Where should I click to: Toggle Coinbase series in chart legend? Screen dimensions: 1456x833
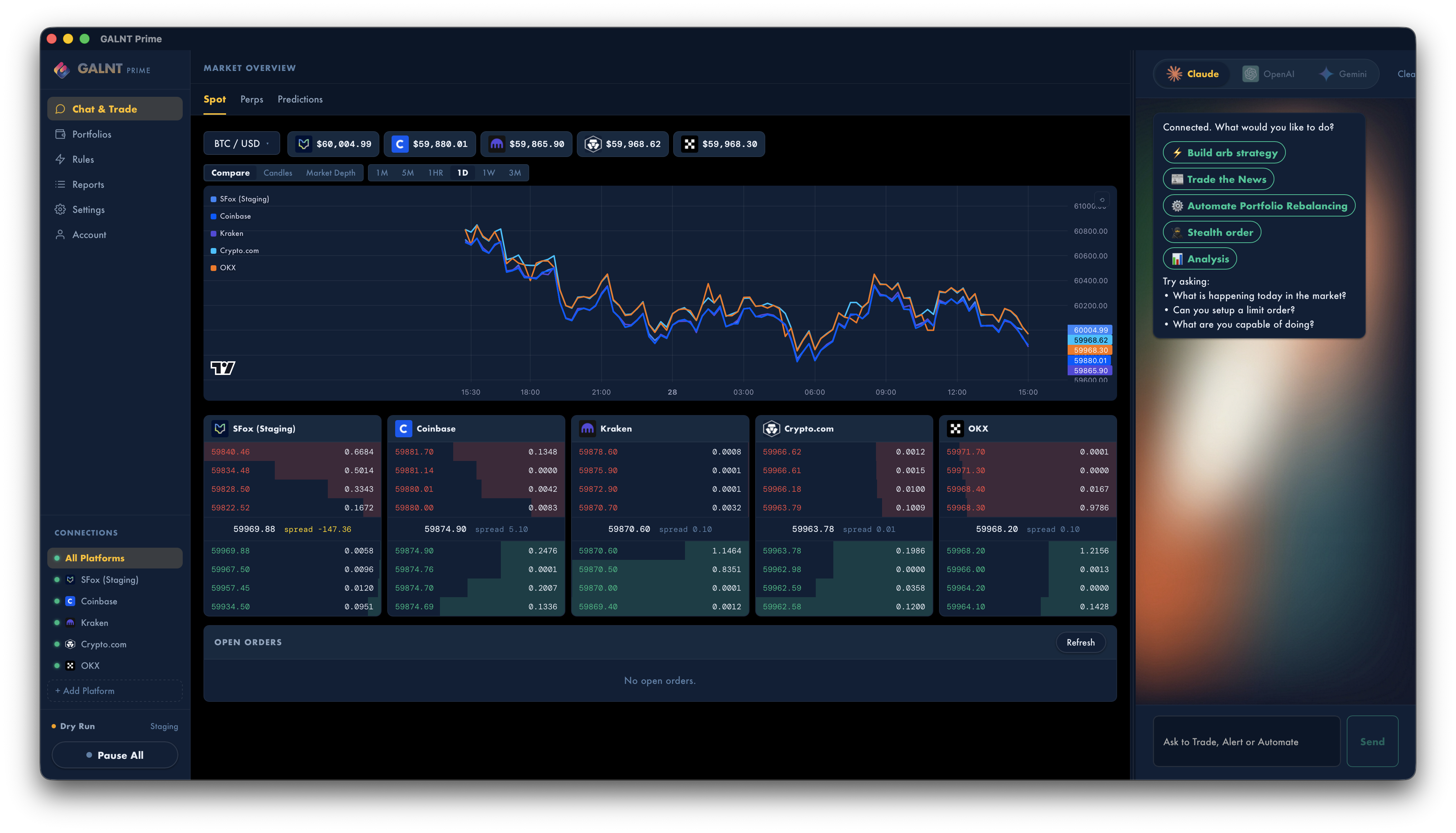tap(230, 216)
